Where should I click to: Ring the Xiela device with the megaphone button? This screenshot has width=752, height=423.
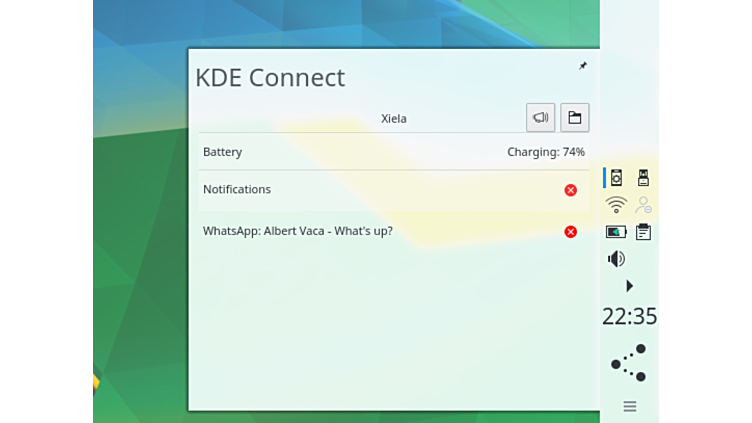540,118
